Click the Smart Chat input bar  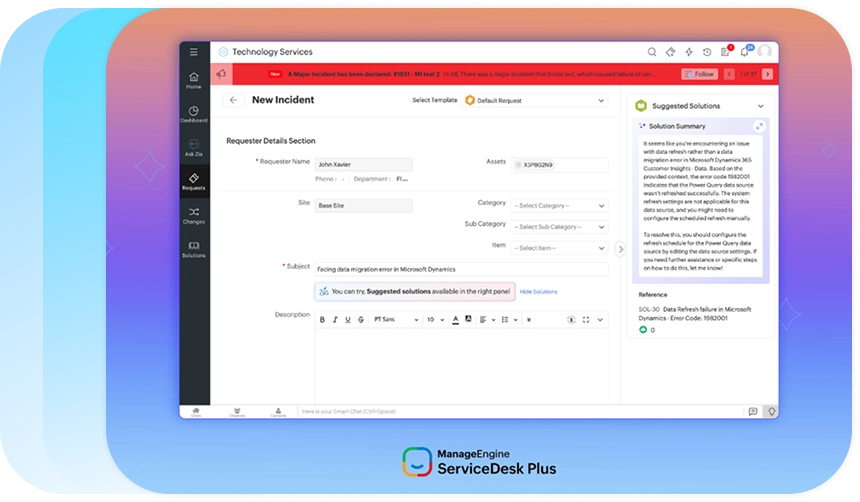click(x=520, y=411)
